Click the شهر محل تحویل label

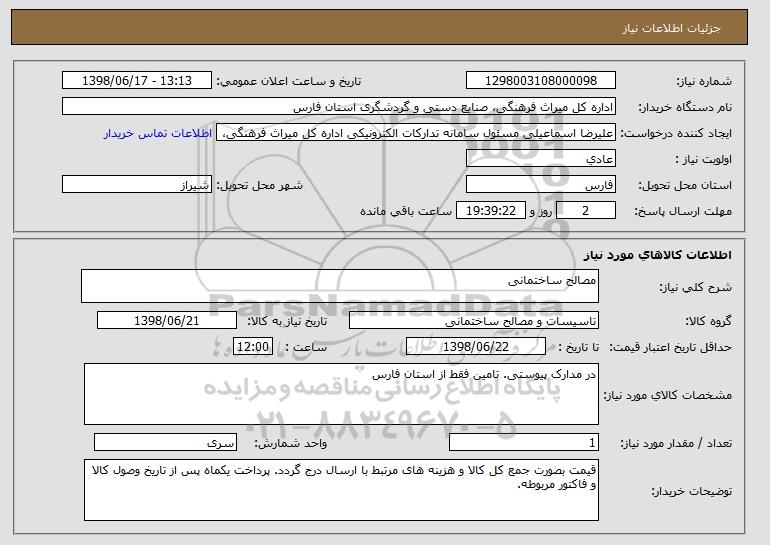[x=260, y=185]
